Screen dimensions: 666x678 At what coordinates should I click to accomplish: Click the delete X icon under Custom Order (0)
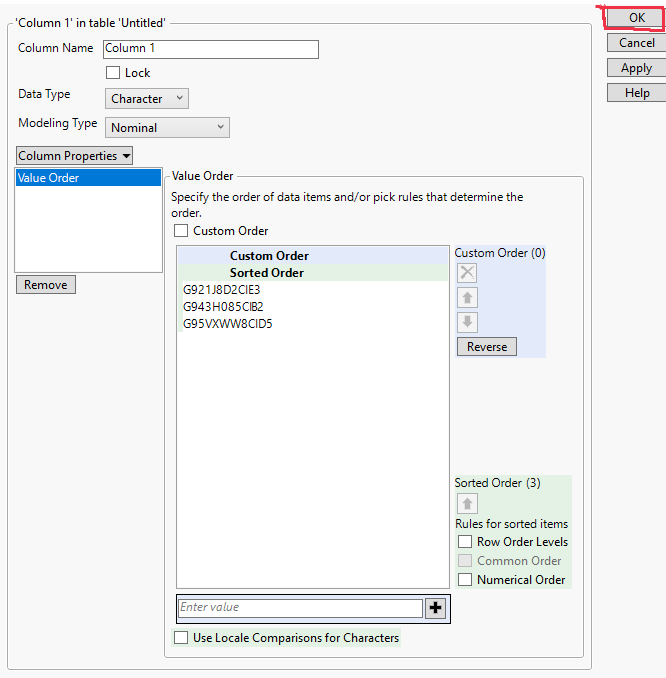[x=467, y=273]
